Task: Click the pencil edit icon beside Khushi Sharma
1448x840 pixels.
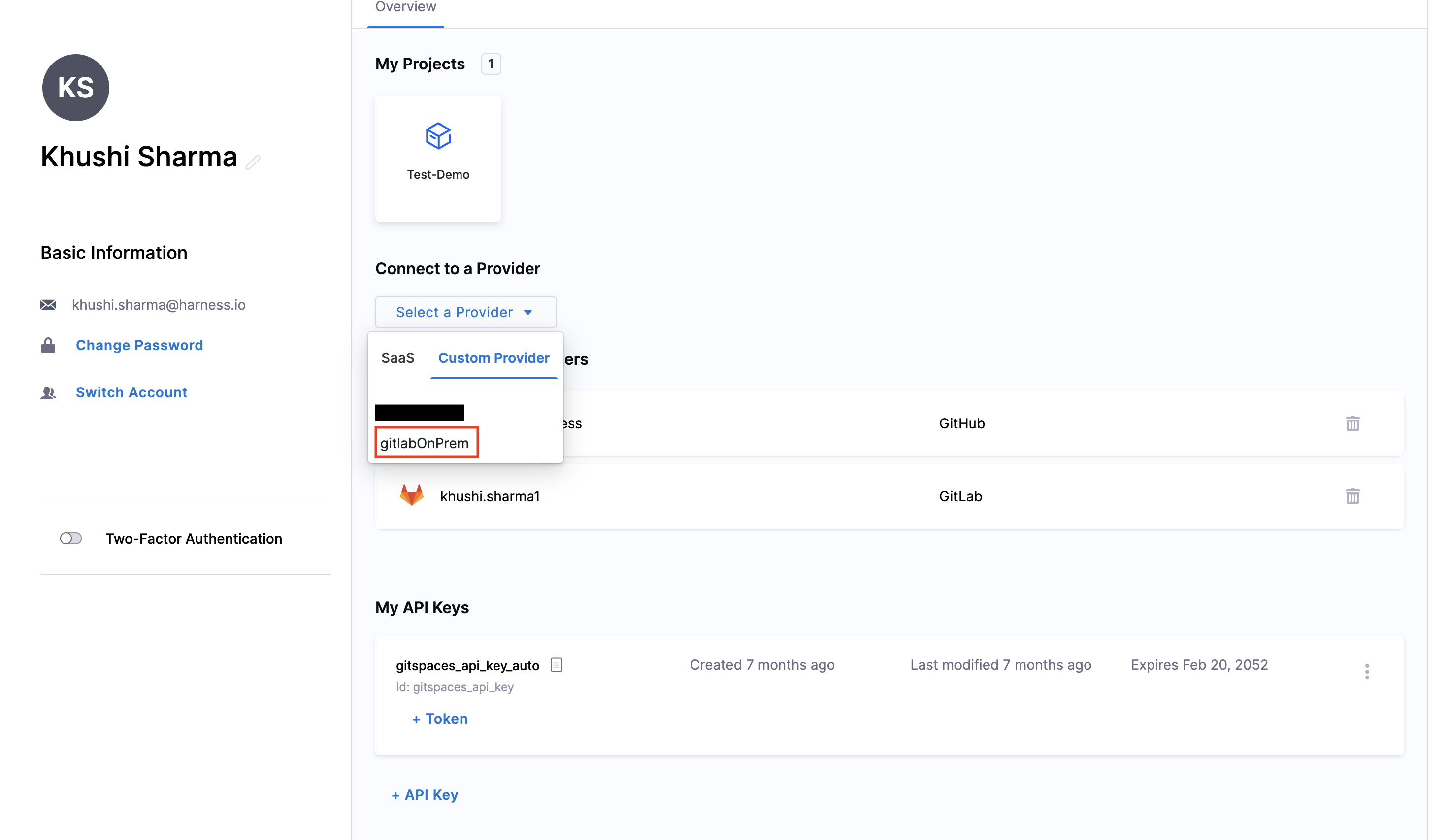Action: (x=253, y=162)
